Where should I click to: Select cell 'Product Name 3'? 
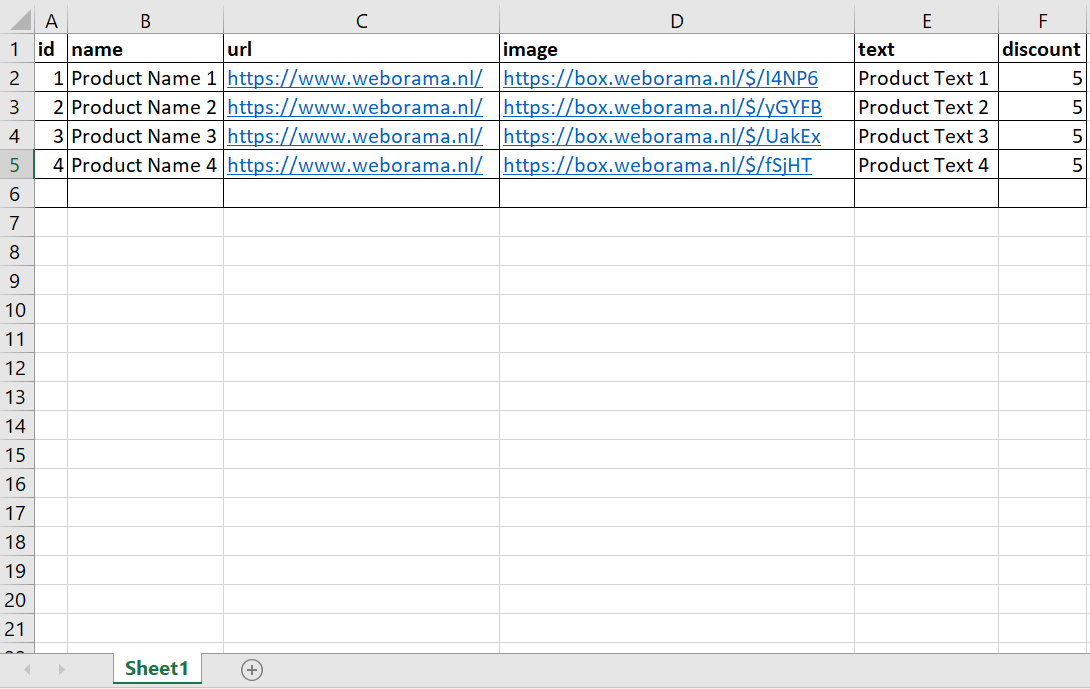point(145,136)
